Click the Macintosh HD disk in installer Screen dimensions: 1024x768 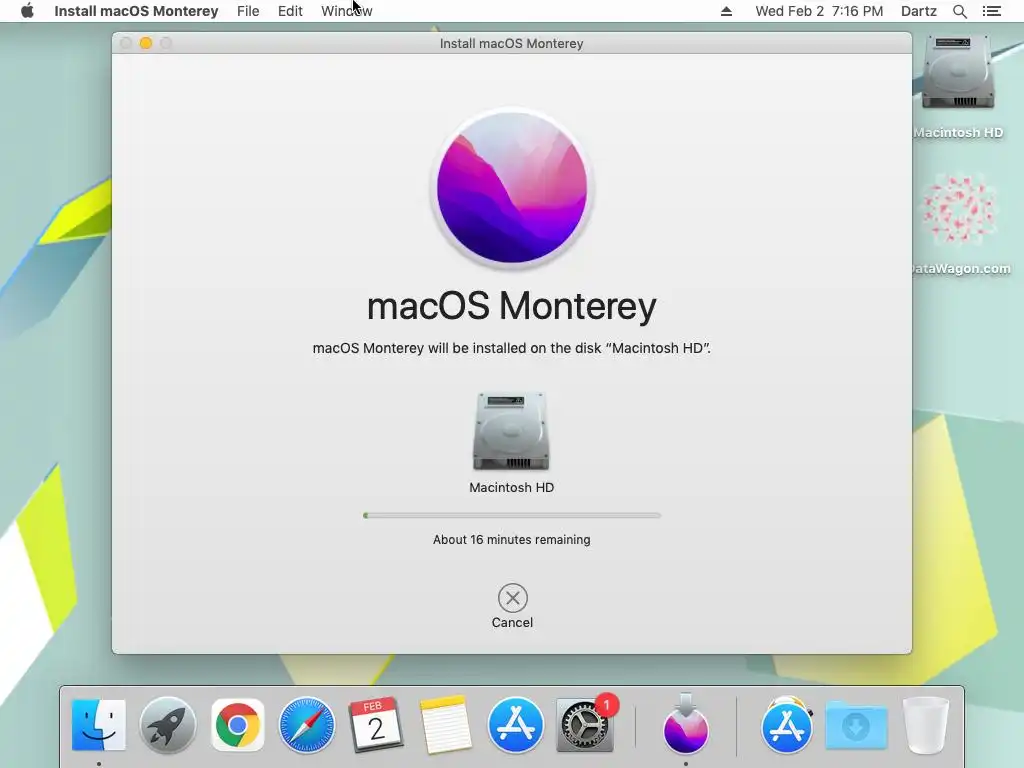511,431
